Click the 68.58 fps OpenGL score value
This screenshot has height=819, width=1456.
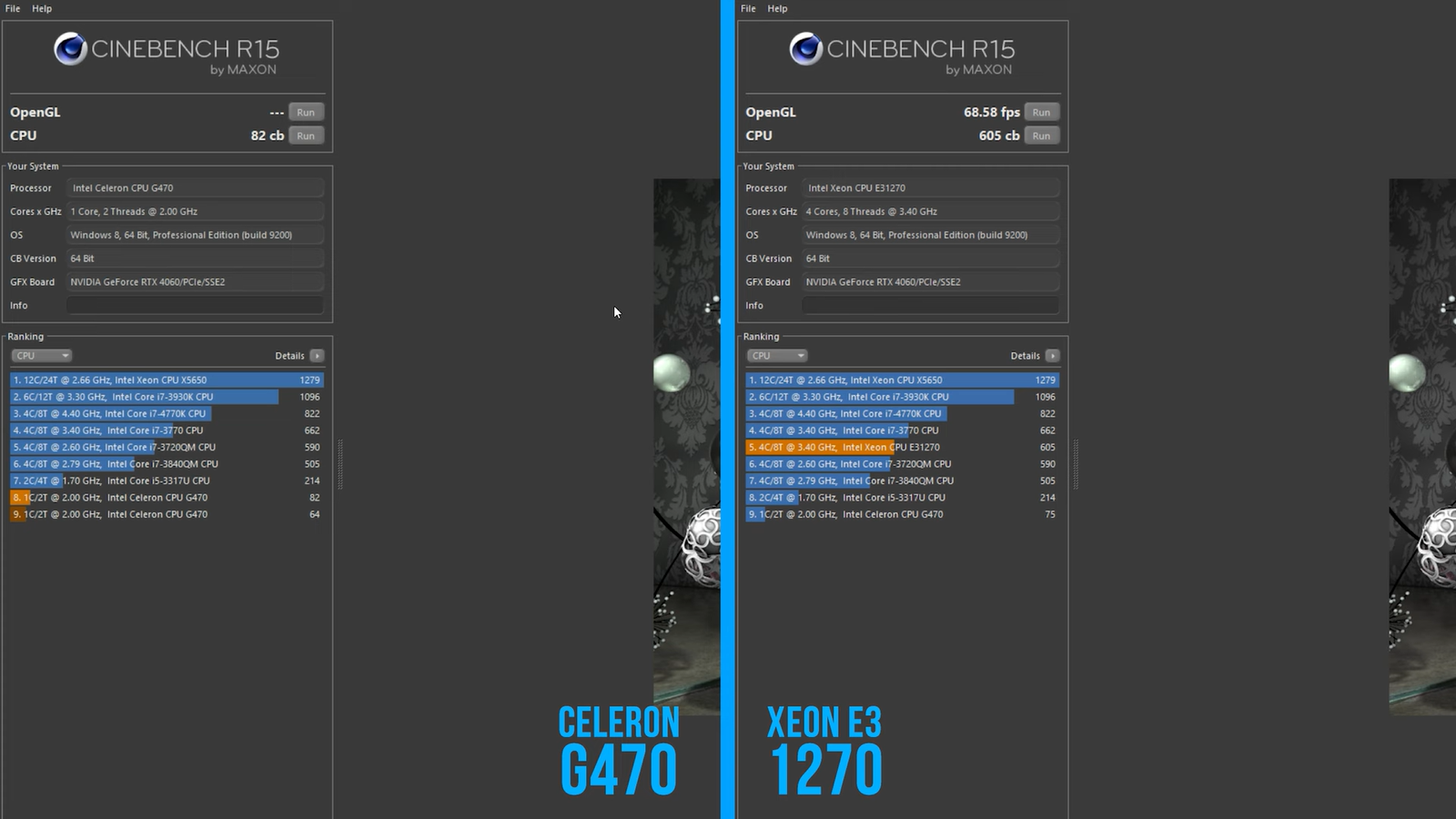(992, 112)
